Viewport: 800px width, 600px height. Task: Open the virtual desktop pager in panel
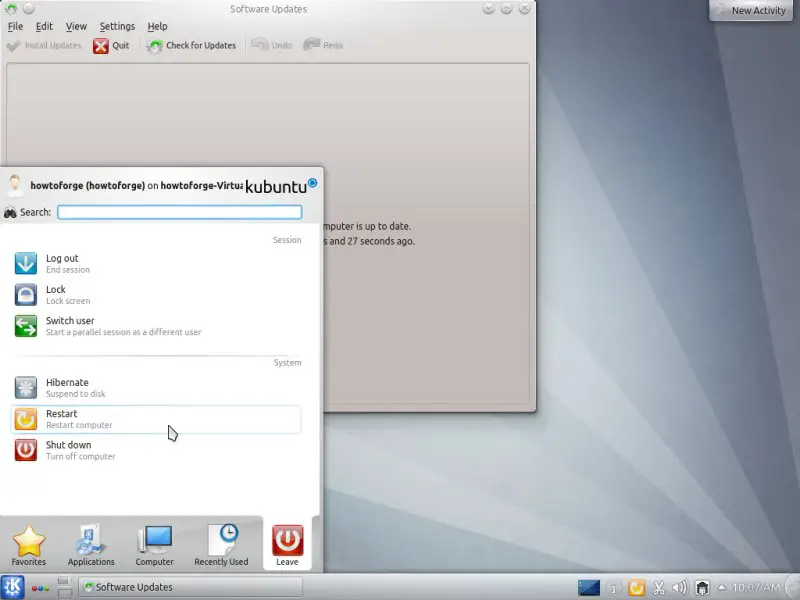[x=64, y=587]
